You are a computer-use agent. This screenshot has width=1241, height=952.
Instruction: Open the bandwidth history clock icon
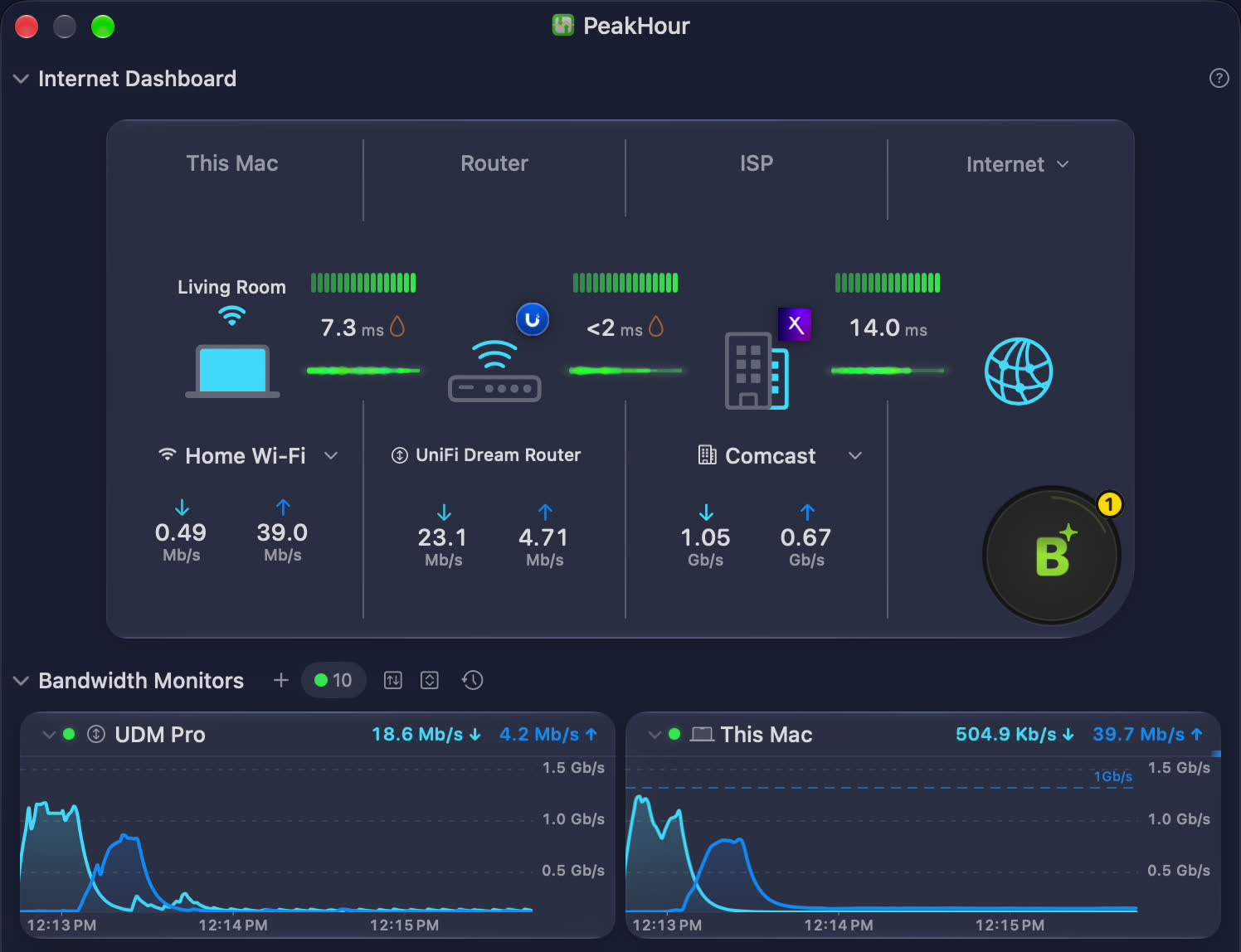click(473, 680)
